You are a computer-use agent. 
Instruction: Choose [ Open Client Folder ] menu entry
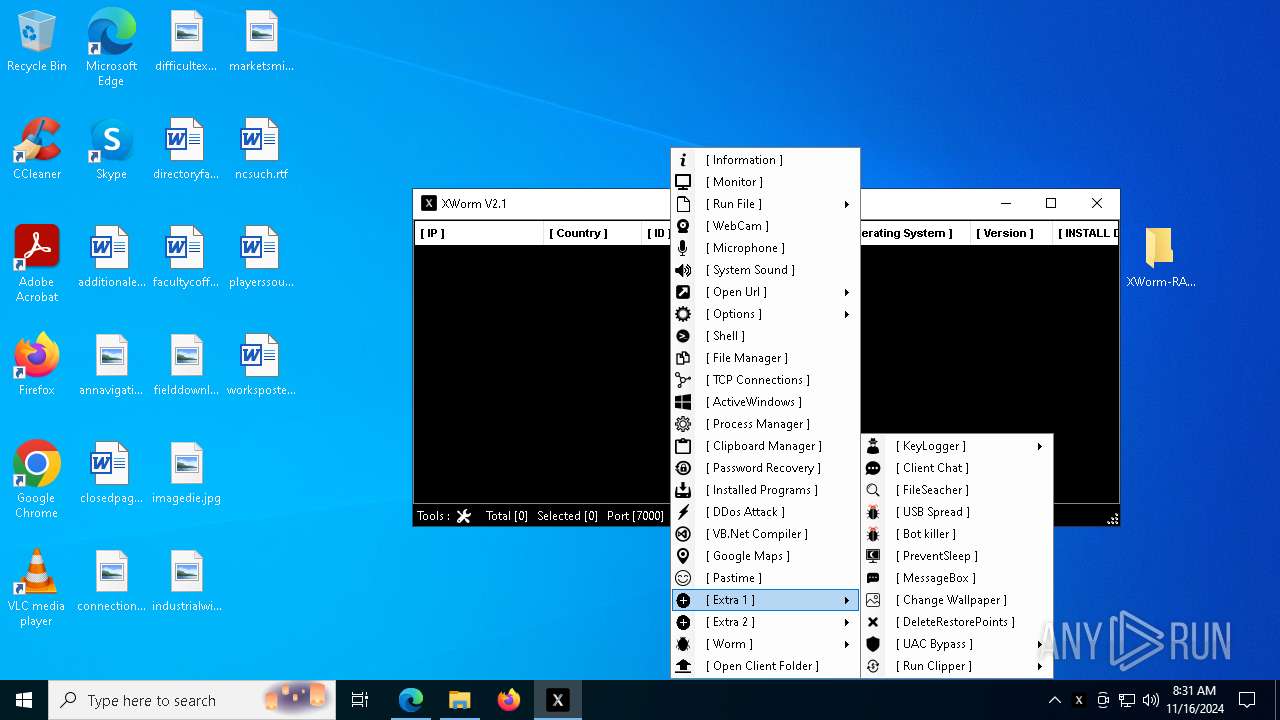(765, 666)
